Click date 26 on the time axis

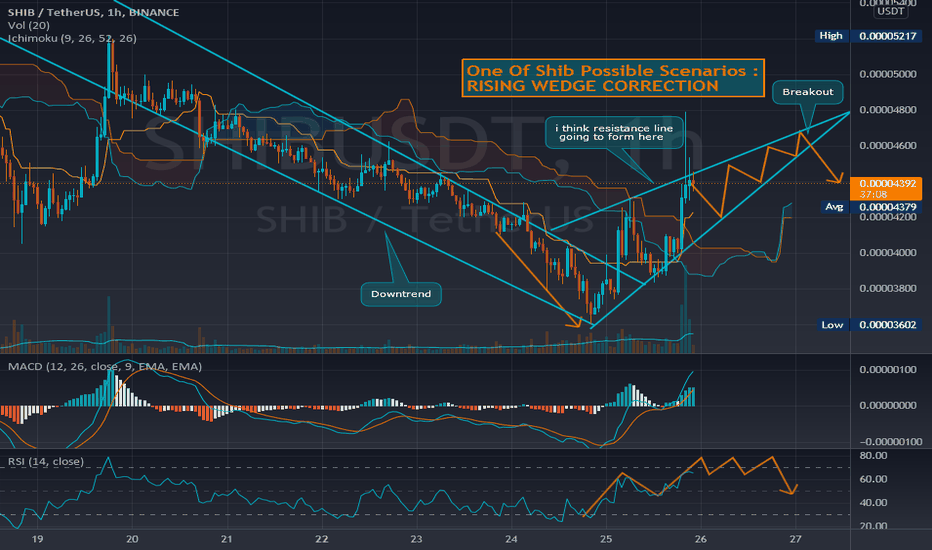[701, 539]
